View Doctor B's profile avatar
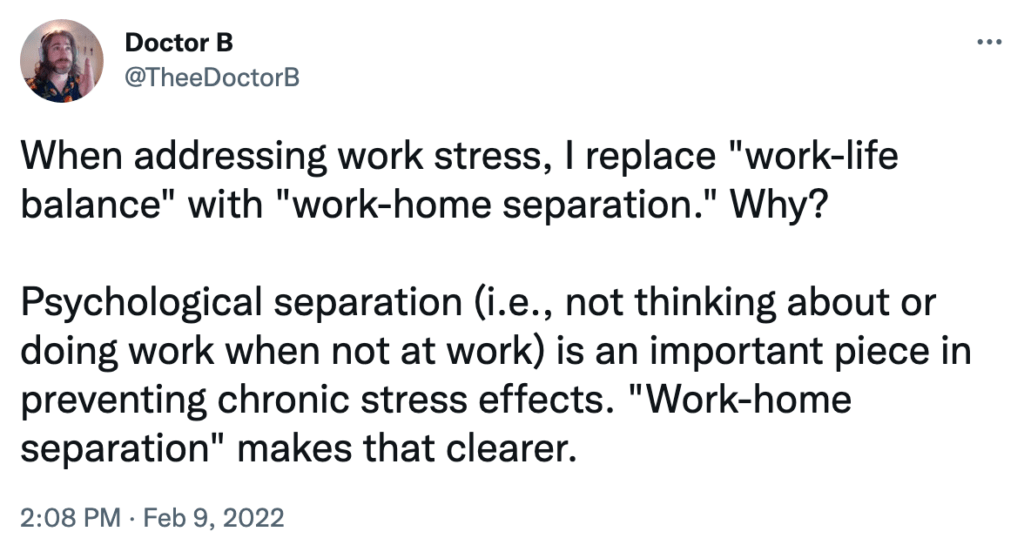 61,61
